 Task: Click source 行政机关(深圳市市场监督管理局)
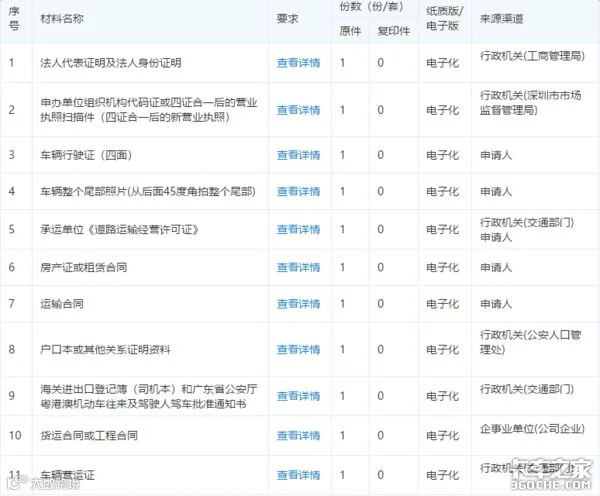(x=531, y=103)
